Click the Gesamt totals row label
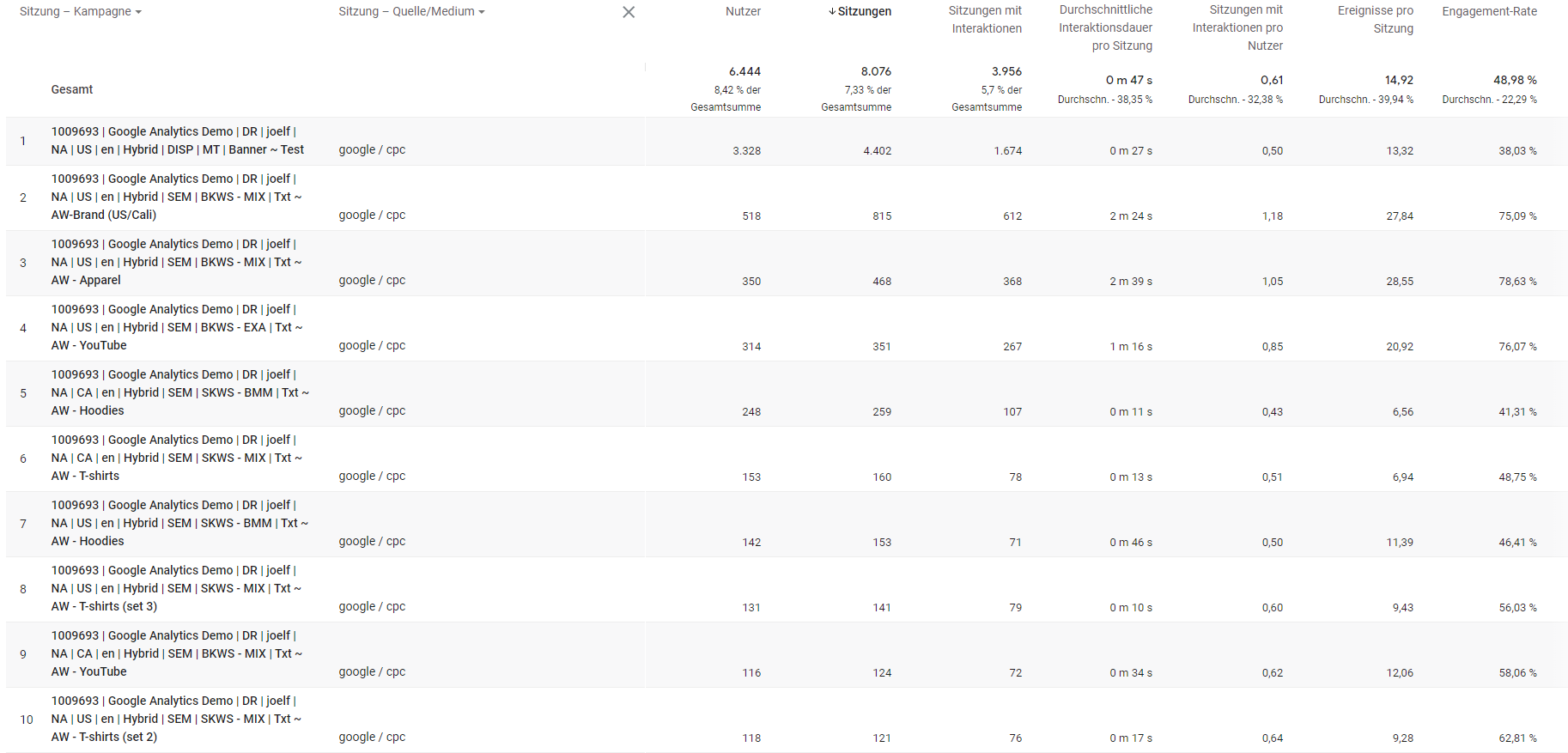Image resolution: width=1568 pixels, height=753 pixels. point(72,89)
